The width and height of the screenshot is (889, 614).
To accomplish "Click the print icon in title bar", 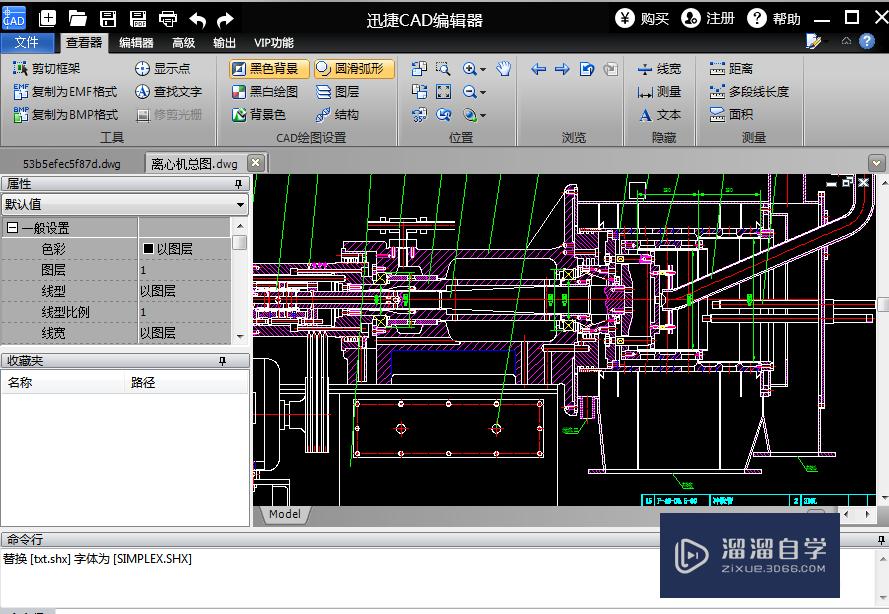I will pyautogui.click(x=168, y=19).
